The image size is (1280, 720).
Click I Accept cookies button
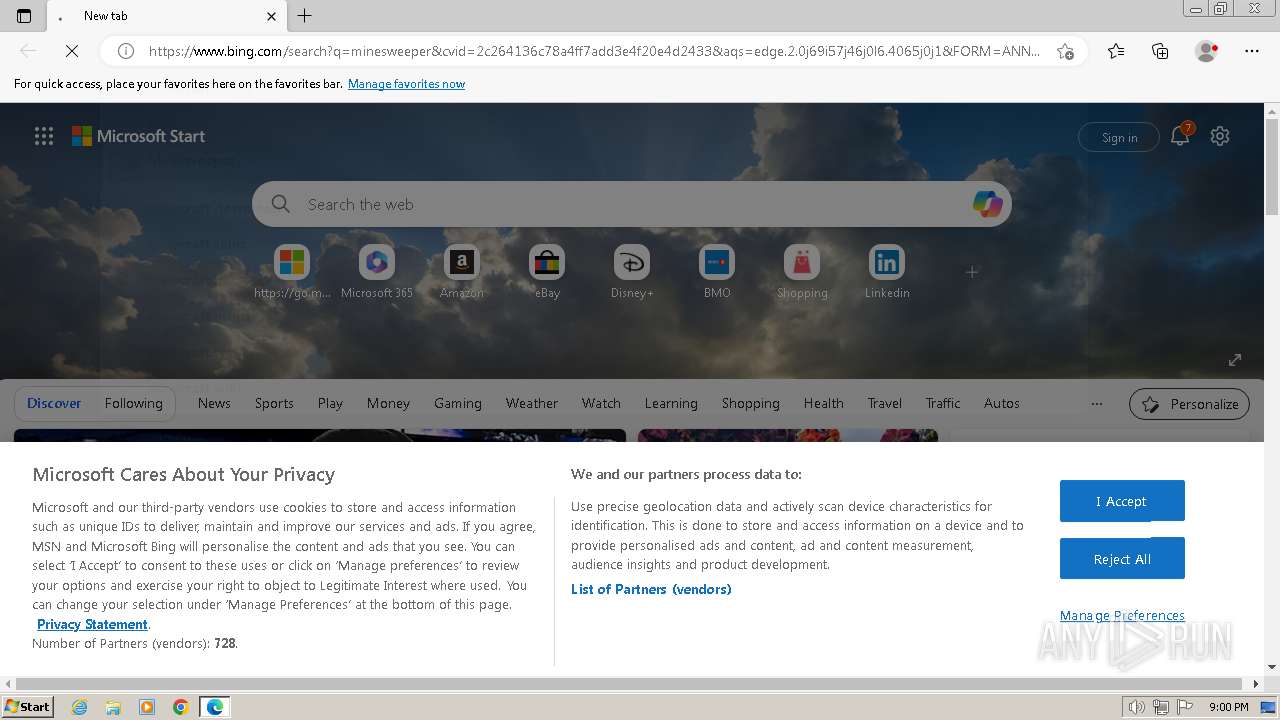[1122, 501]
